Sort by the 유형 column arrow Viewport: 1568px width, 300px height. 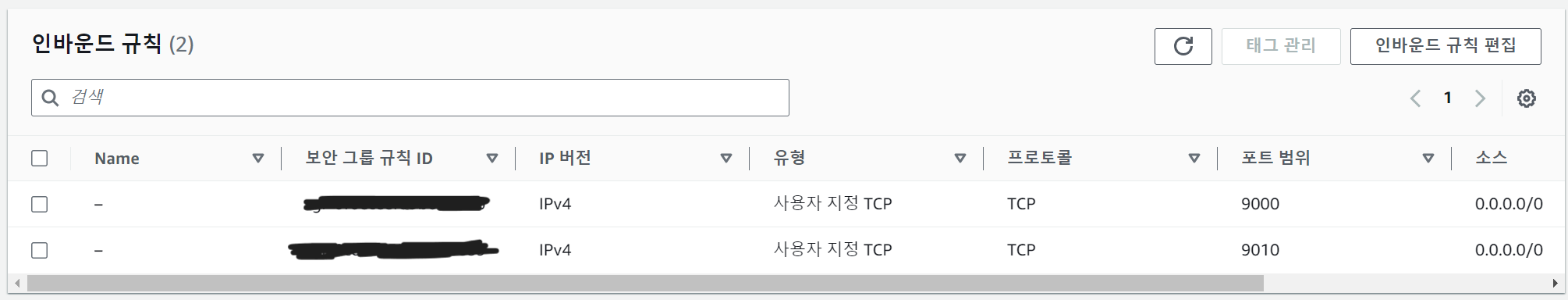point(960,159)
